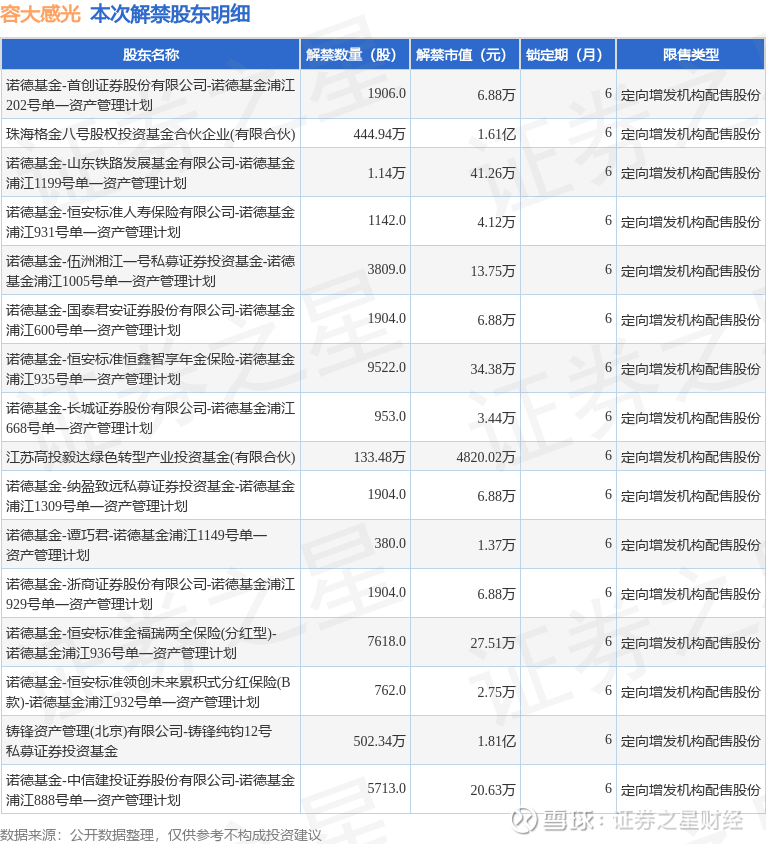Click the market value 1.61亿
Screen dimensions: 766x844
[x=496, y=133]
